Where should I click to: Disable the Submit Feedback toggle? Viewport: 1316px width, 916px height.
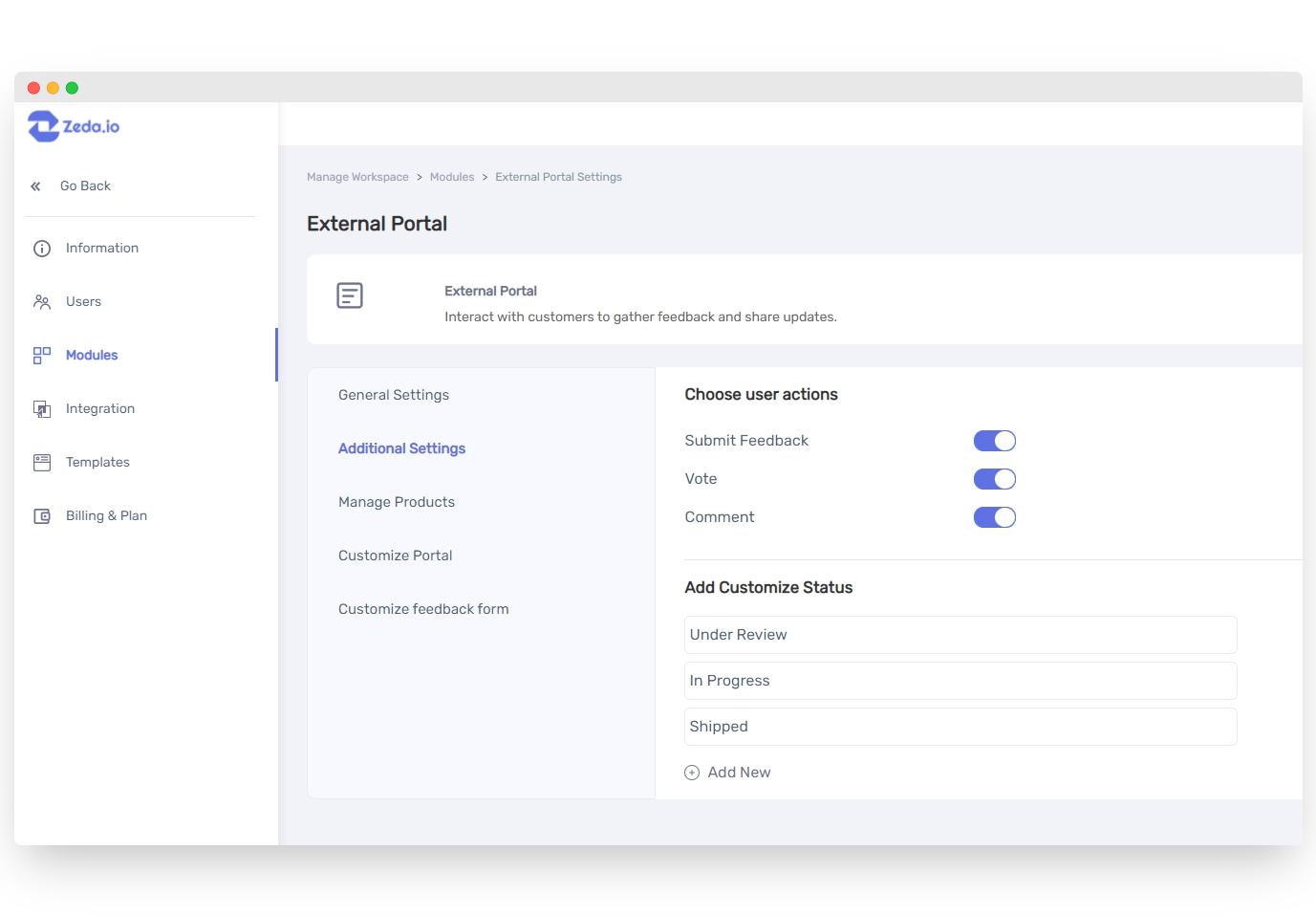pos(994,440)
